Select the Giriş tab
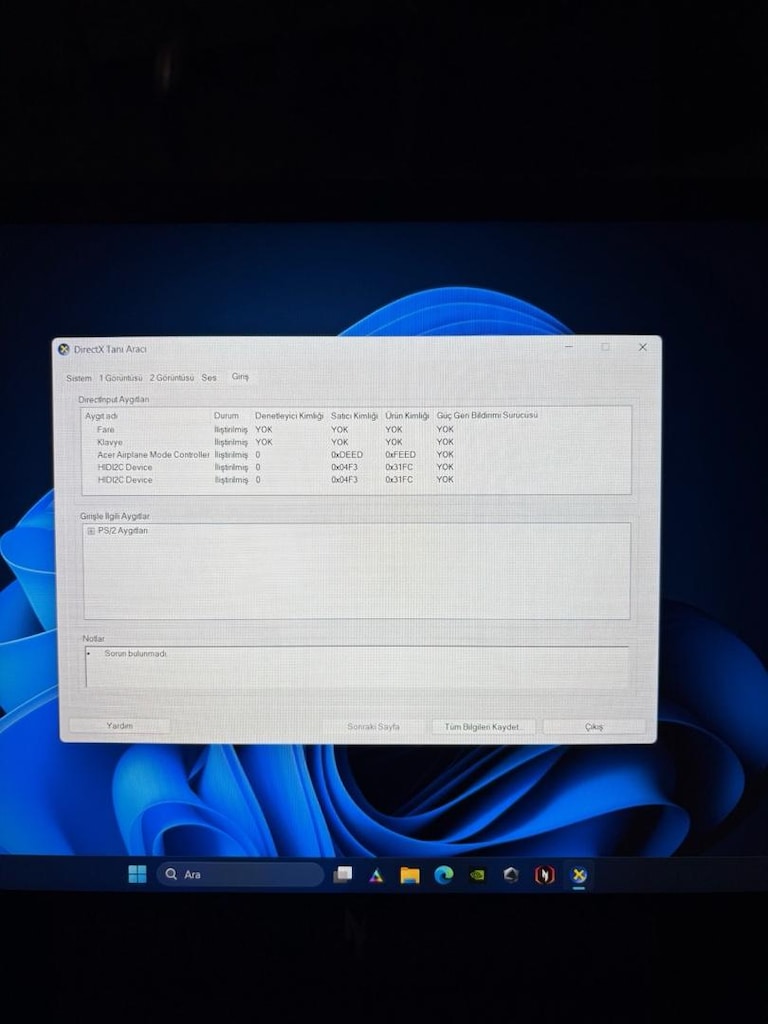Screen dimensions: 768x1024 tap(240, 377)
